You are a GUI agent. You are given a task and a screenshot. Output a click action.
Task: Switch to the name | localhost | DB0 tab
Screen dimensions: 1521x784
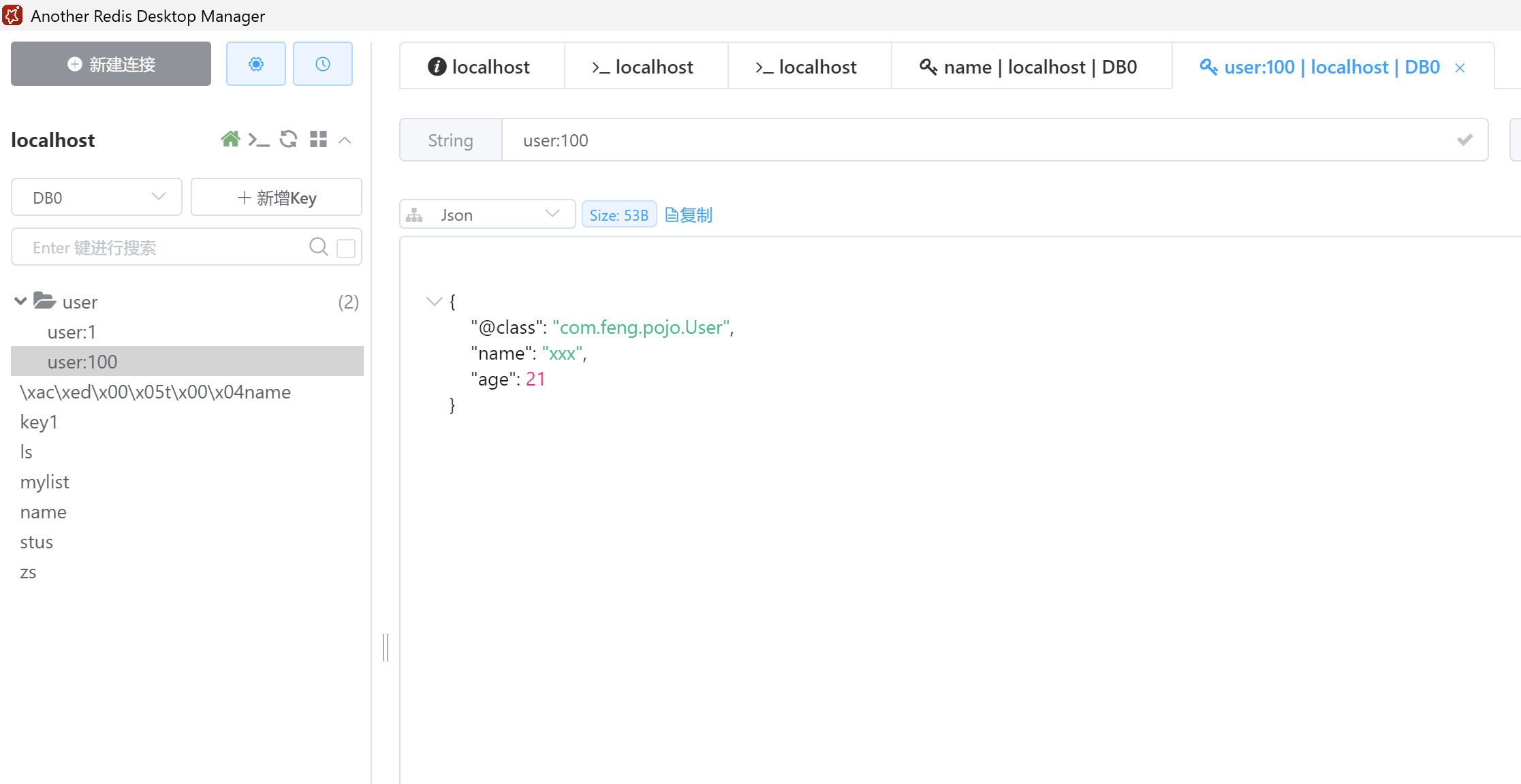pos(1031,67)
